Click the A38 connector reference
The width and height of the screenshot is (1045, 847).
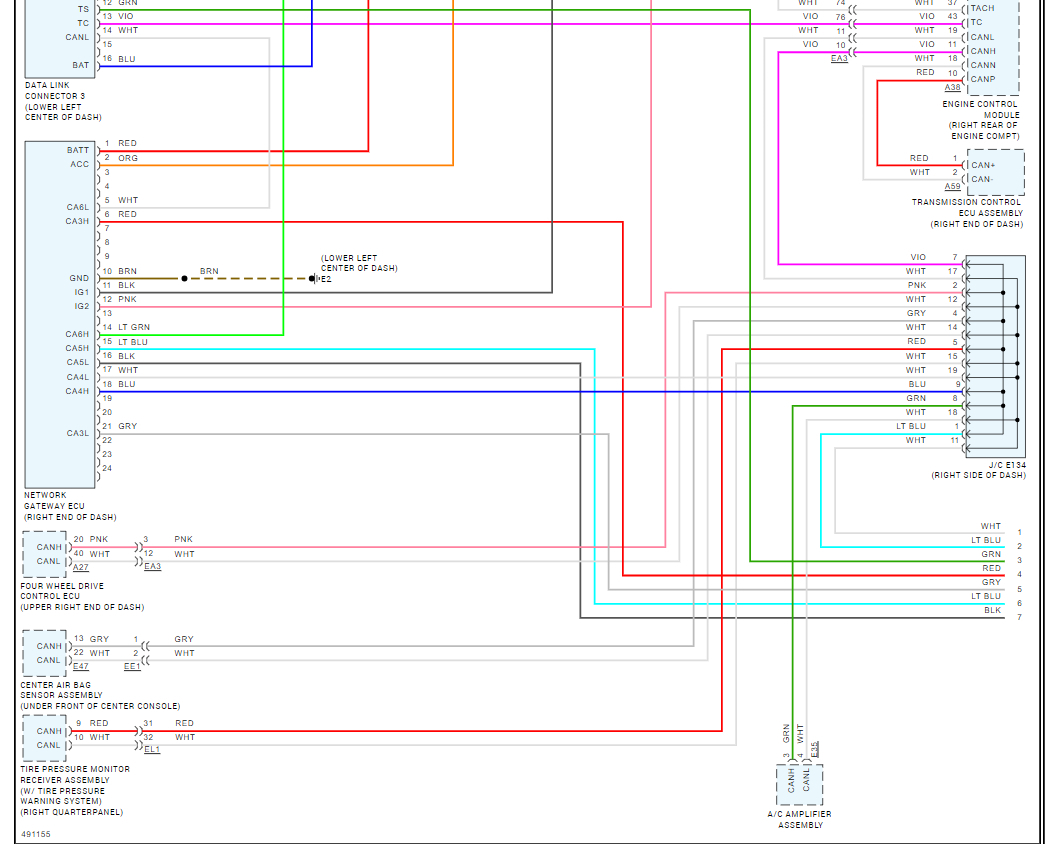point(952,87)
